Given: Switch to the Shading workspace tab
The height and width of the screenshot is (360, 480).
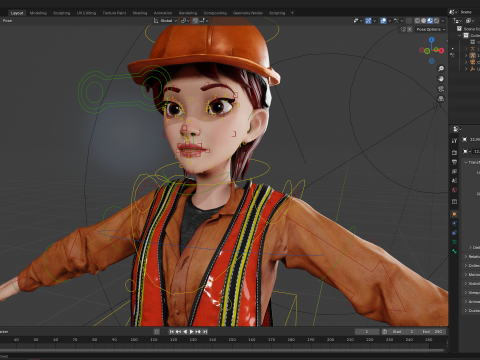Looking at the screenshot, I should (x=140, y=13).
